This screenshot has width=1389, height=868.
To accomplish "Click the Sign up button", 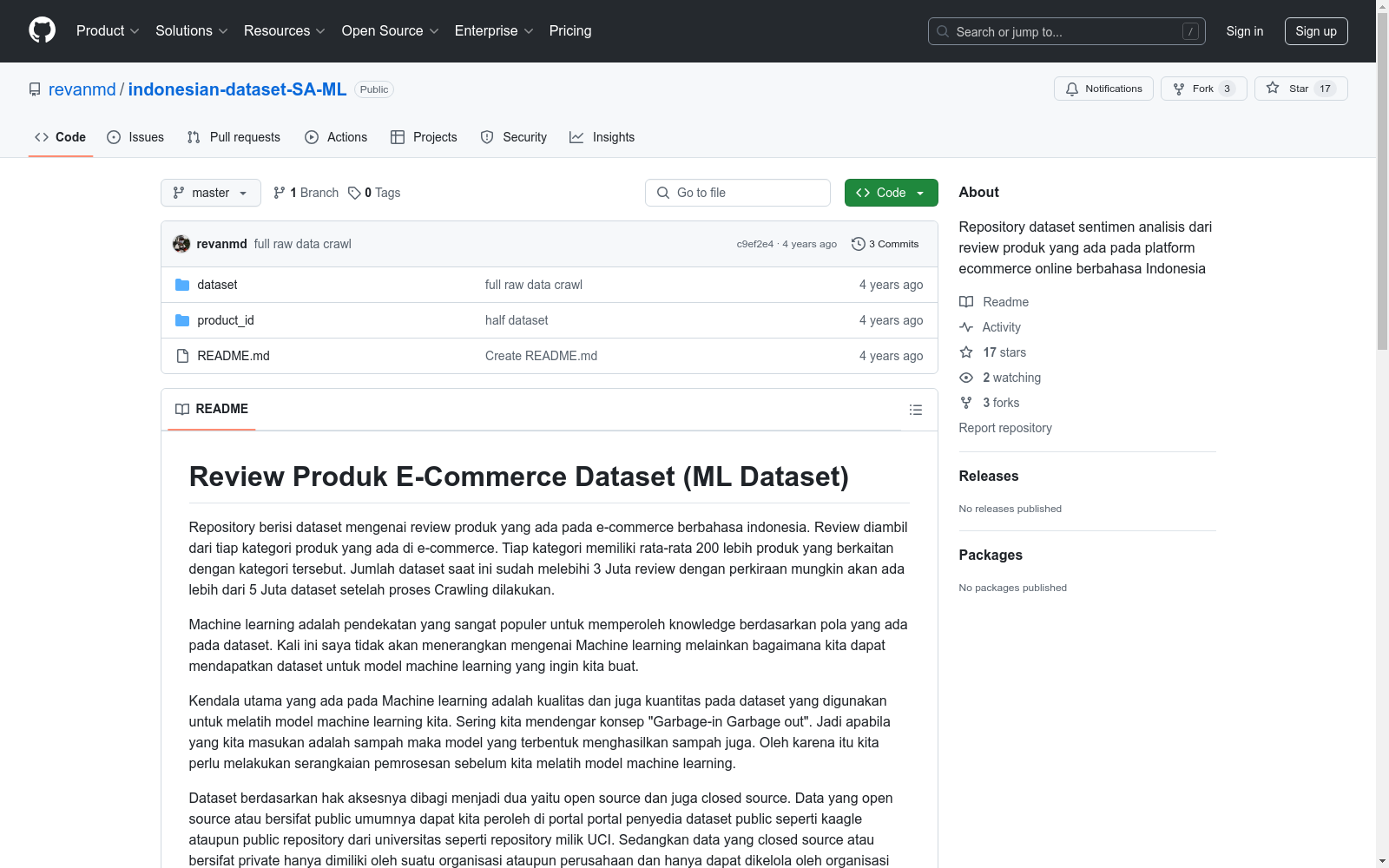I will pos(1315,30).
